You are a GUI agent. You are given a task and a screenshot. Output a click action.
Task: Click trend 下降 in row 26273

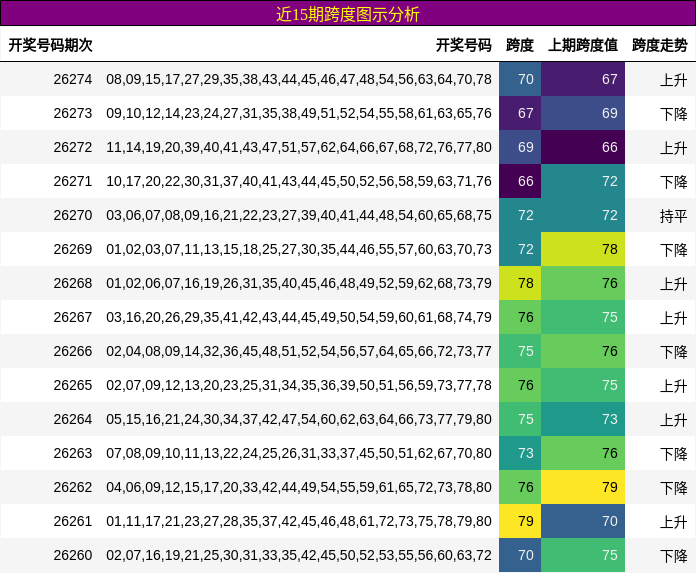(674, 114)
